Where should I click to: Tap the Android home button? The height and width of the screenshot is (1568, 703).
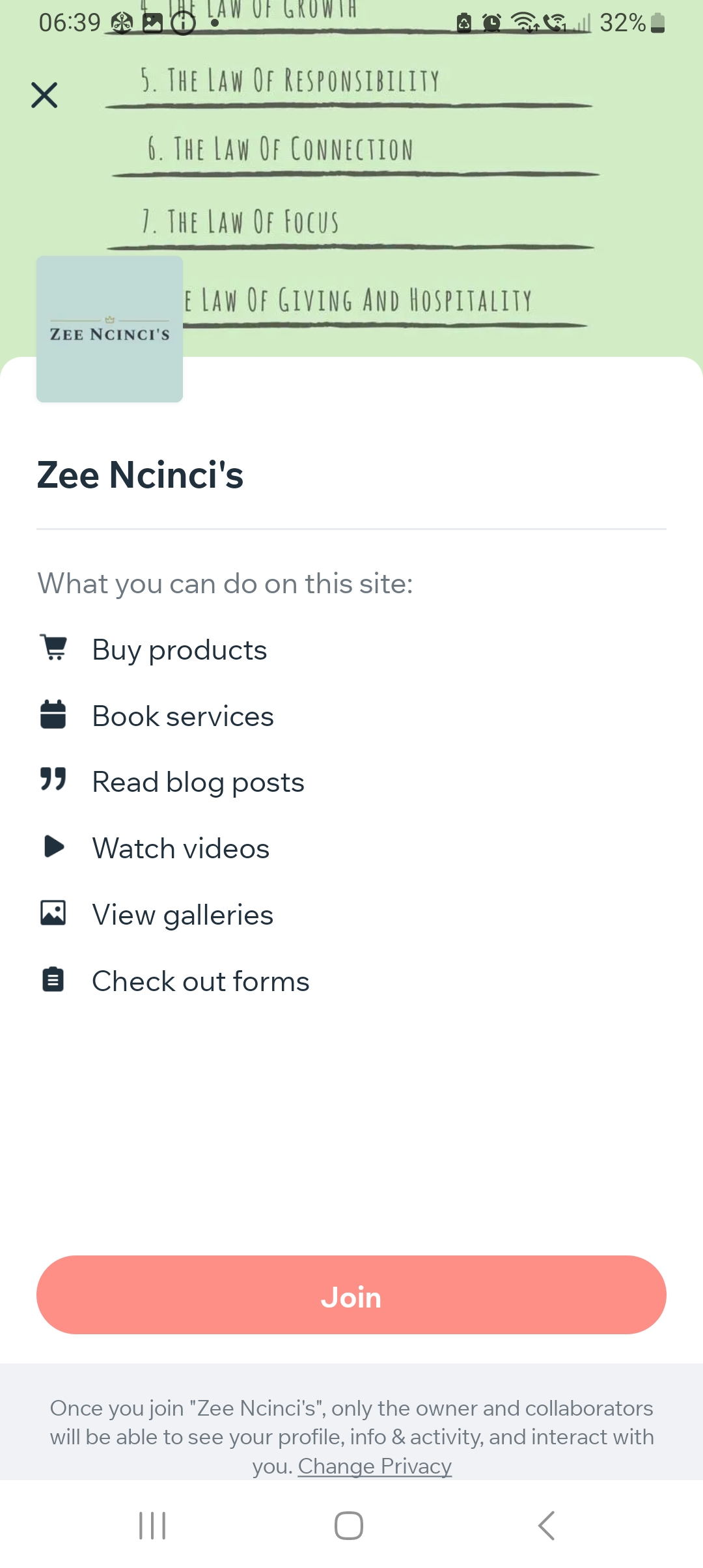pyautogui.click(x=349, y=1526)
